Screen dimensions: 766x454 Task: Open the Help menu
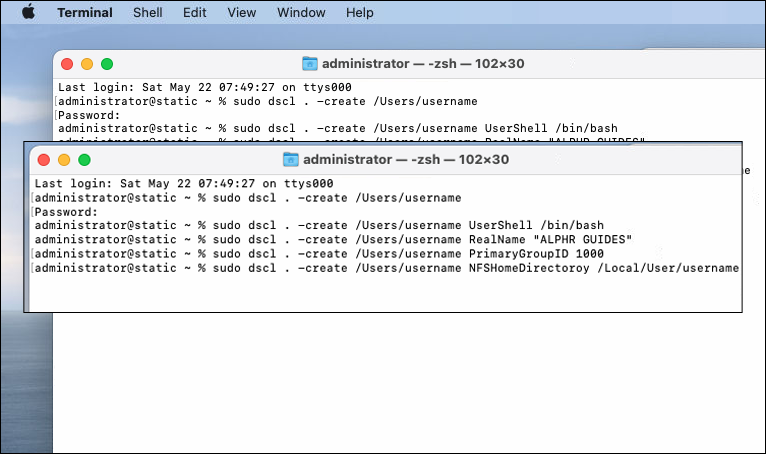click(x=360, y=12)
